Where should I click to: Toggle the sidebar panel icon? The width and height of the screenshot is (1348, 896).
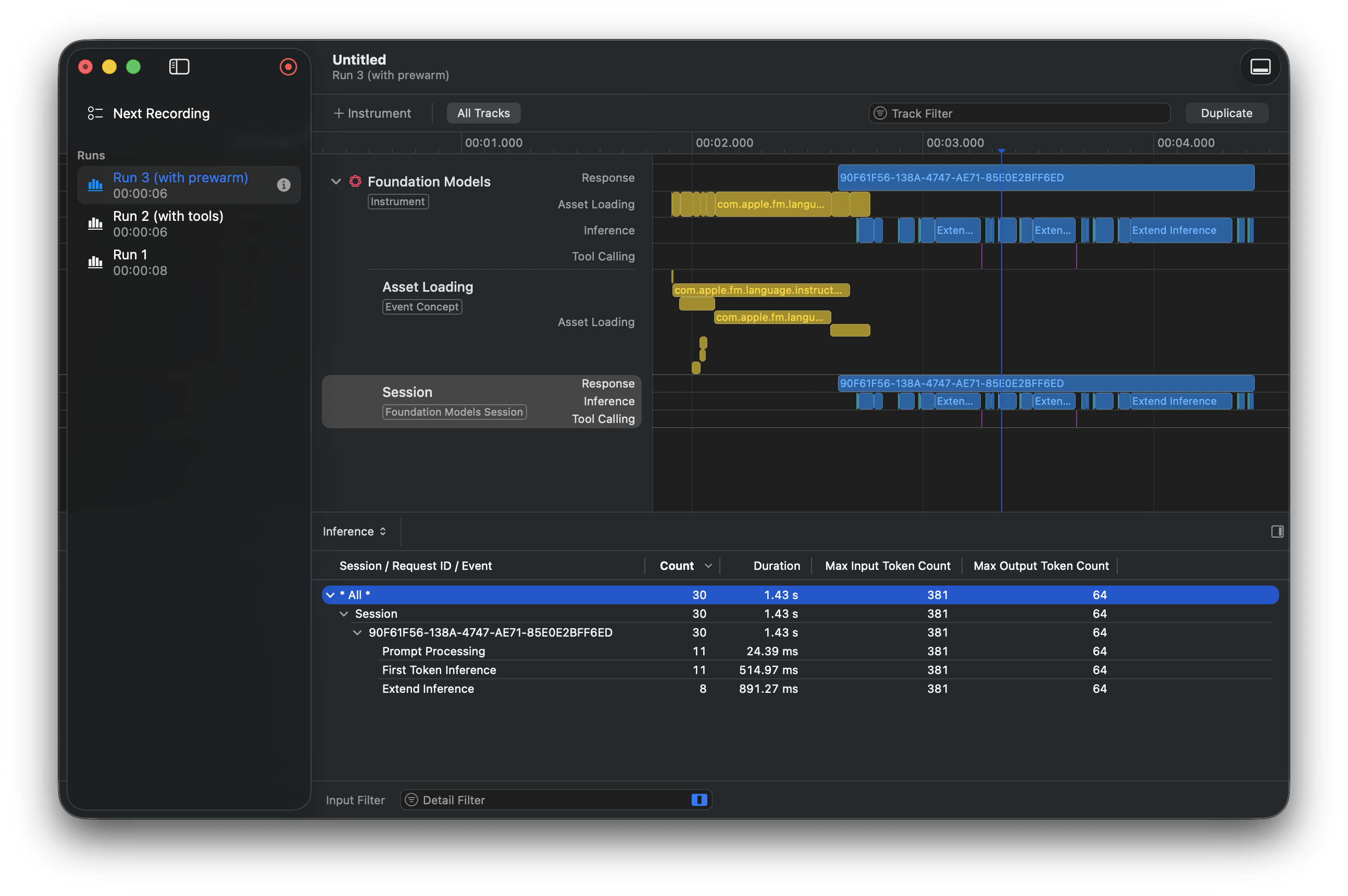(179, 67)
